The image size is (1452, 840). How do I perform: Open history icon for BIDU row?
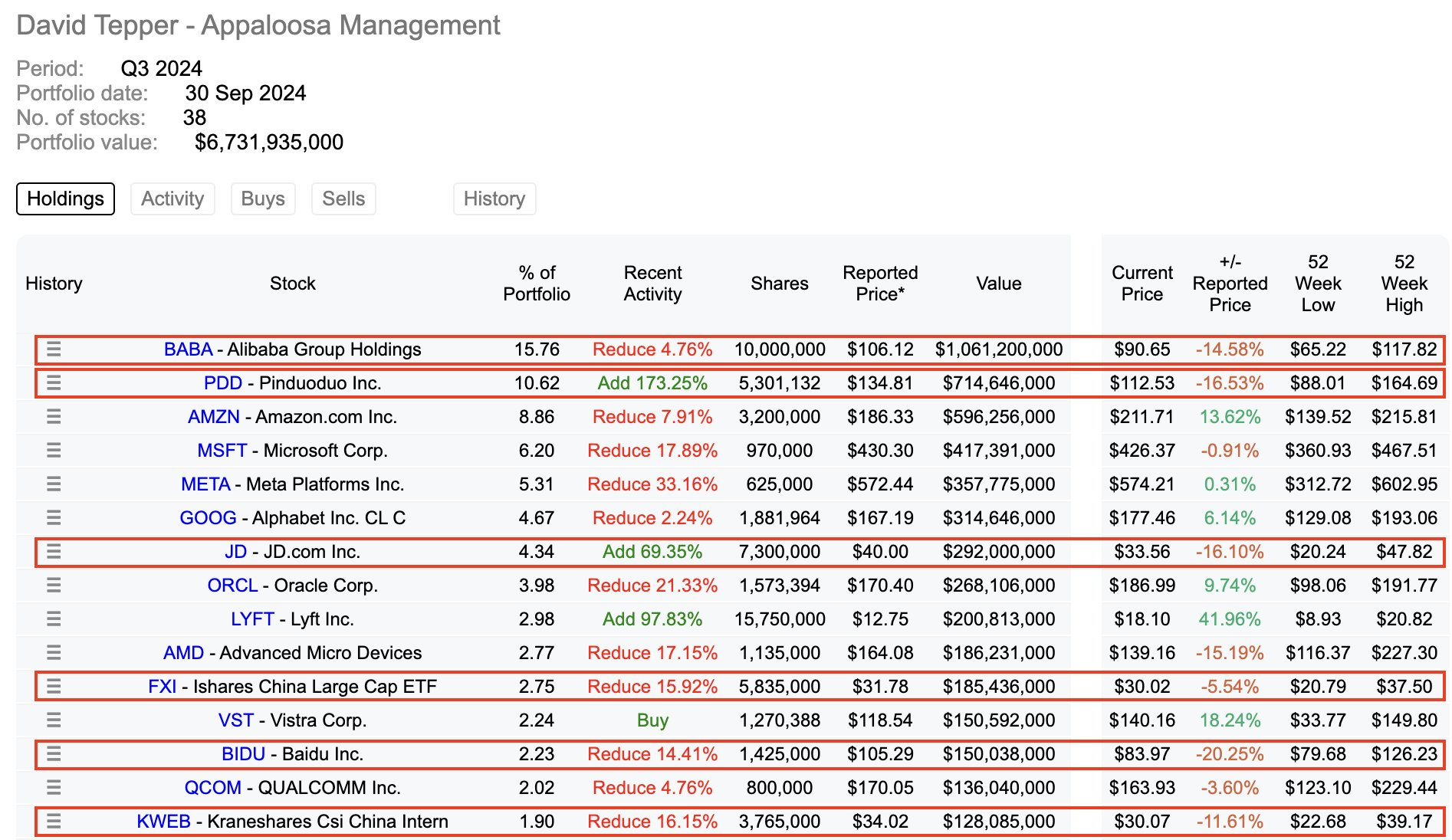pyautogui.click(x=54, y=754)
